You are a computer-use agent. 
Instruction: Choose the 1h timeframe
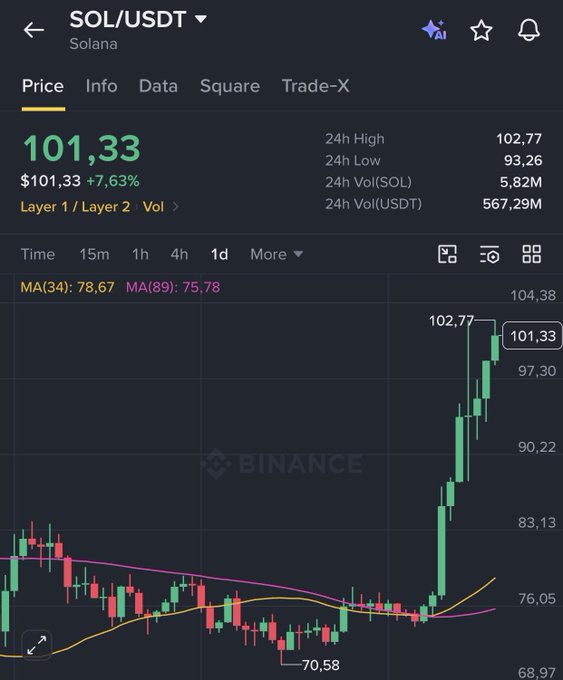[140, 254]
